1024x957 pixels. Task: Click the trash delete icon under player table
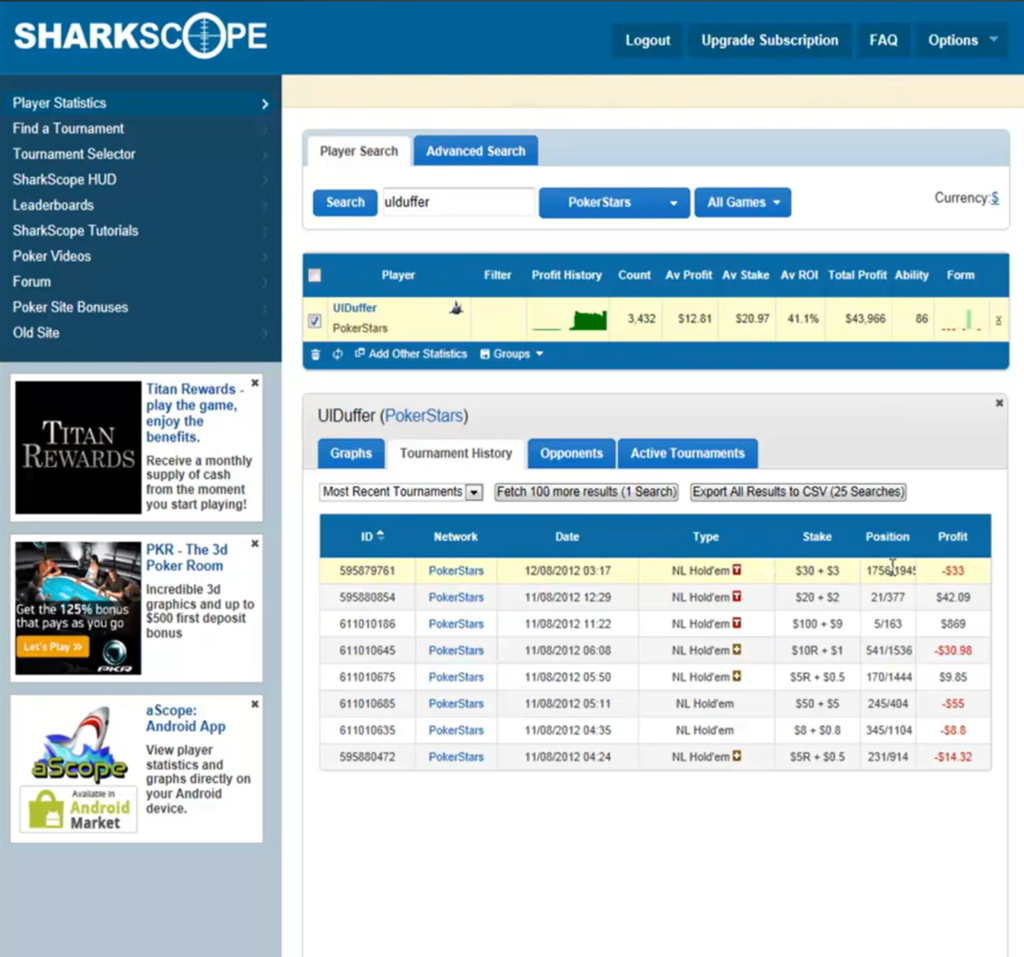click(x=315, y=354)
